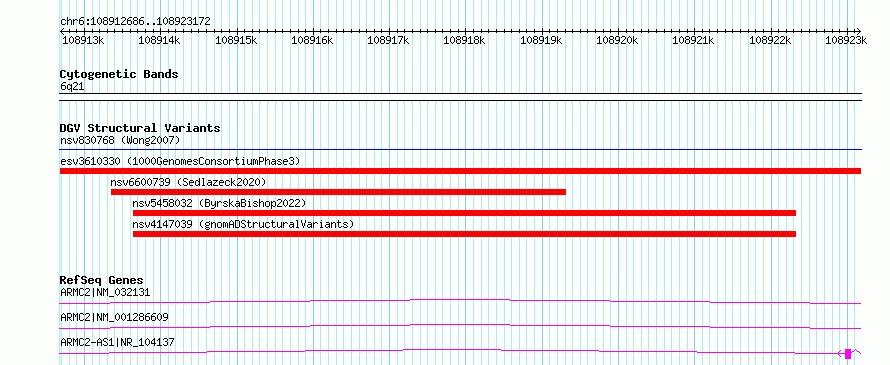The image size is (890, 365).
Task: Open gene ARMC2-AS1|NR_104137 label
Action: [117, 342]
